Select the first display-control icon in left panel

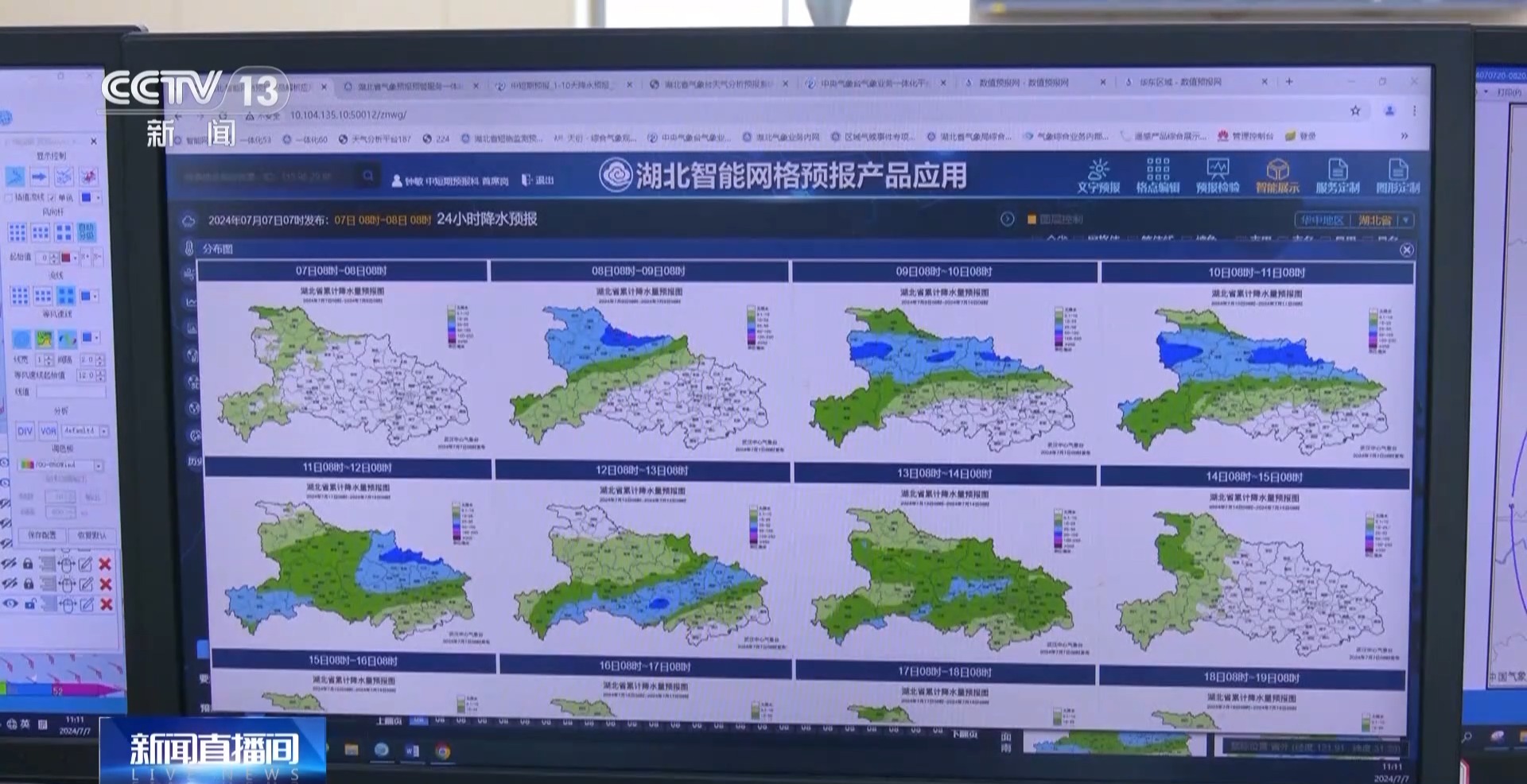tap(15, 176)
